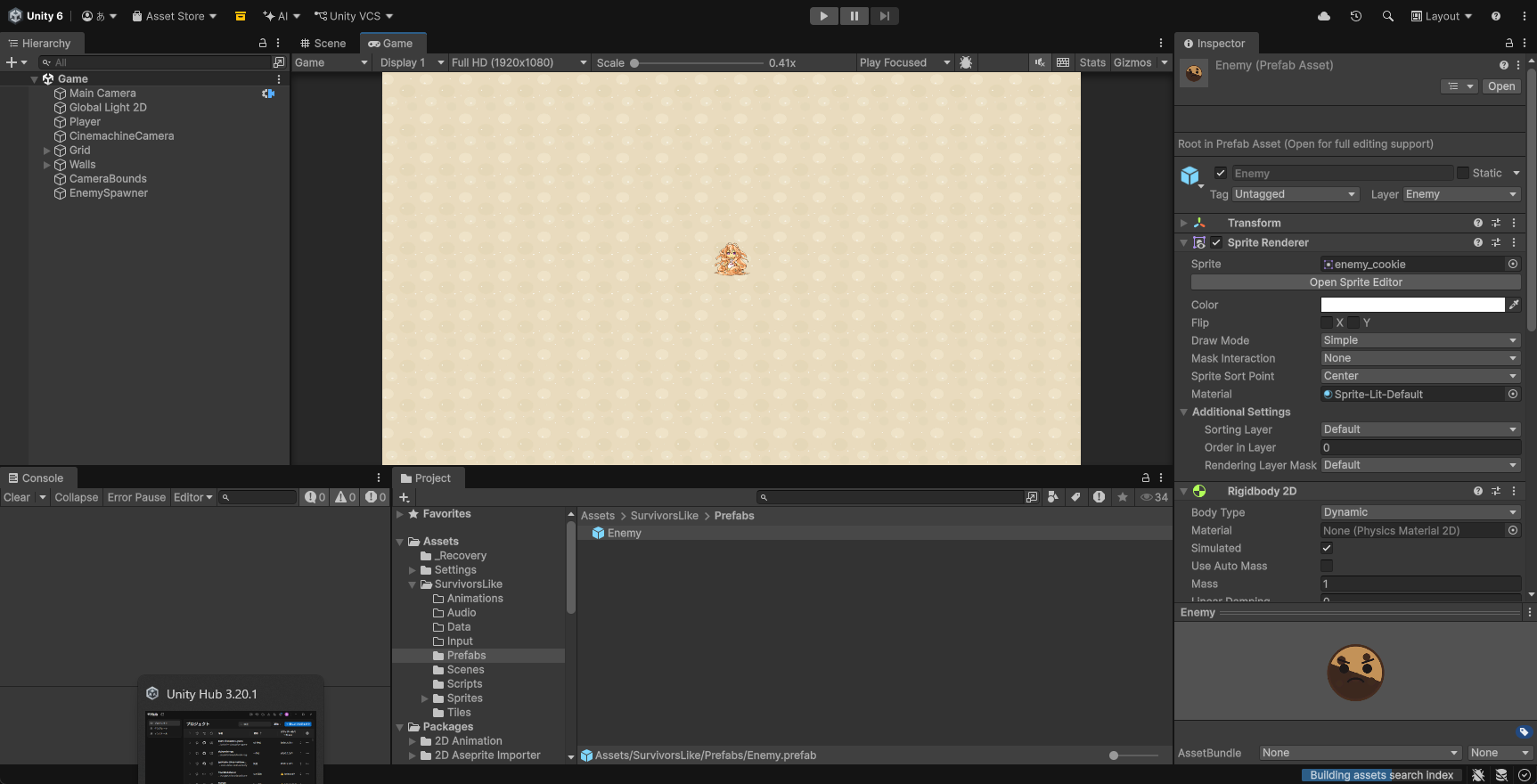Screen dimensions: 1537x784
Task: Click the add (+) button in Project panel
Action: click(x=405, y=497)
